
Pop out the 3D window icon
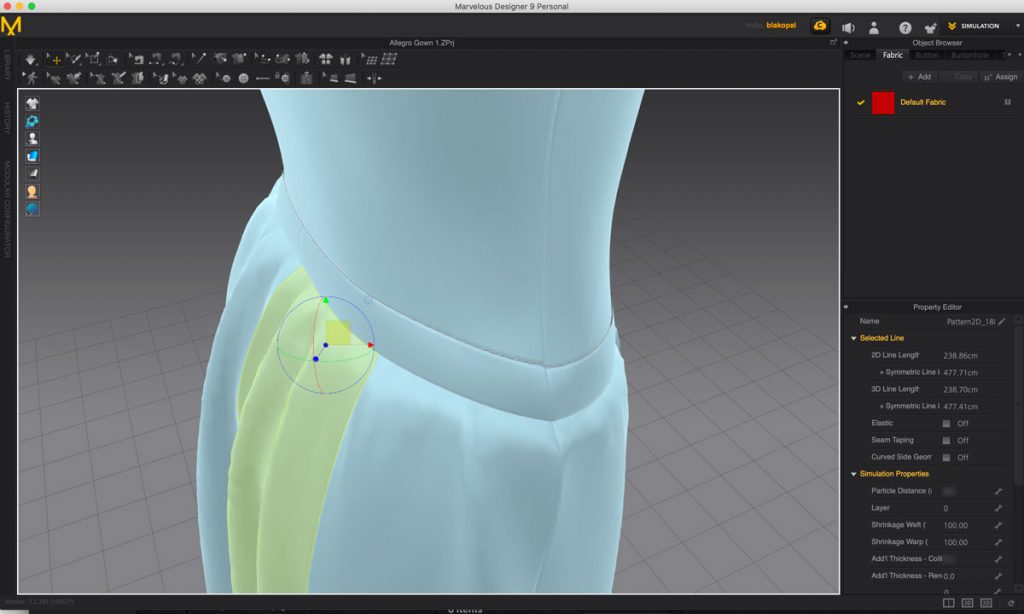click(833, 42)
